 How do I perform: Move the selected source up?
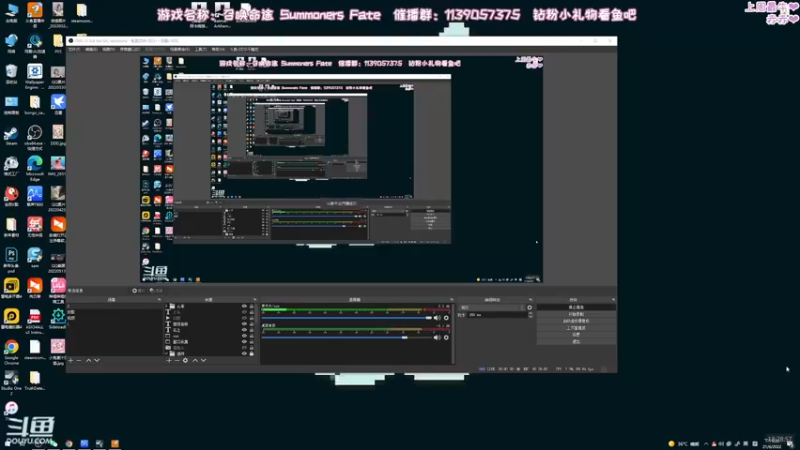pos(195,360)
